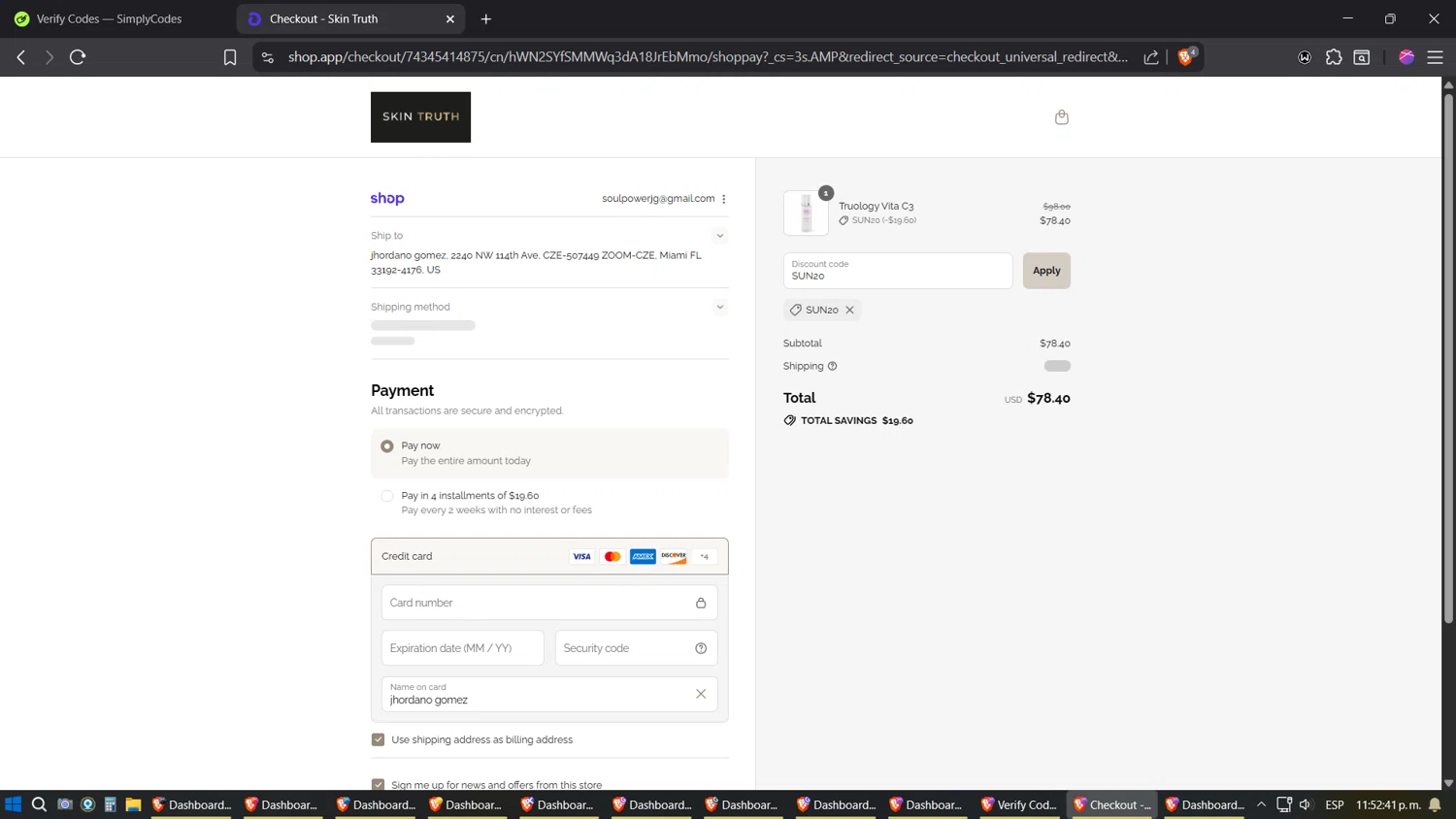Share this page using share icon
Screen dimensions: 1456x819
[1151, 57]
